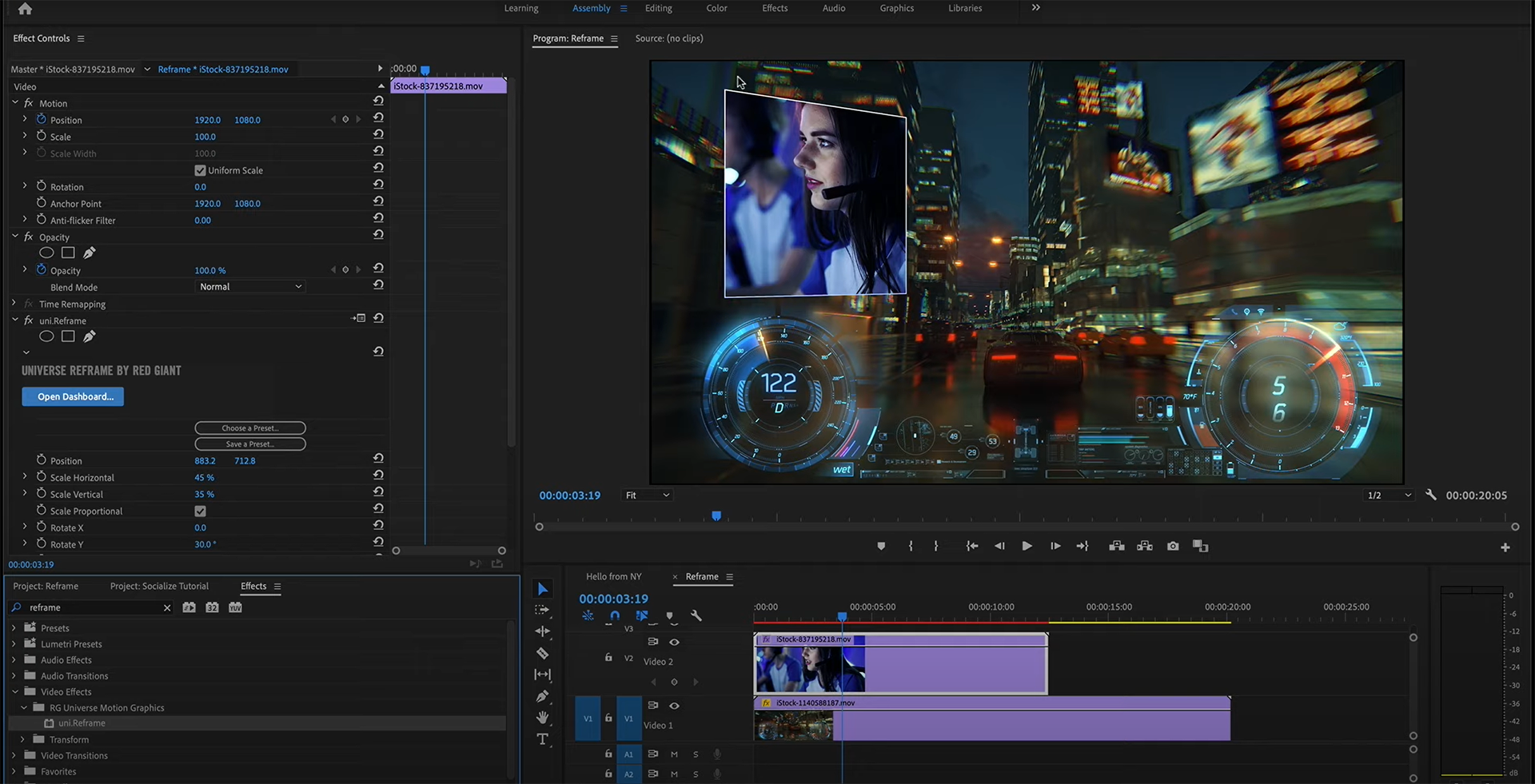Select the Hand tool
The image size is (1535, 784).
(543, 718)
